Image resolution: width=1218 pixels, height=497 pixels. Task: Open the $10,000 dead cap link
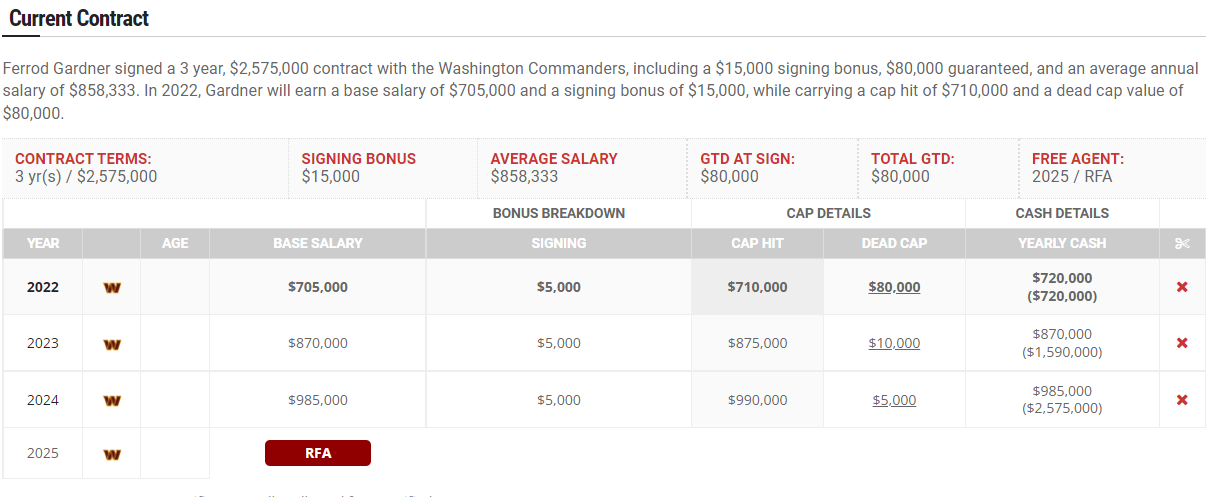894,343
